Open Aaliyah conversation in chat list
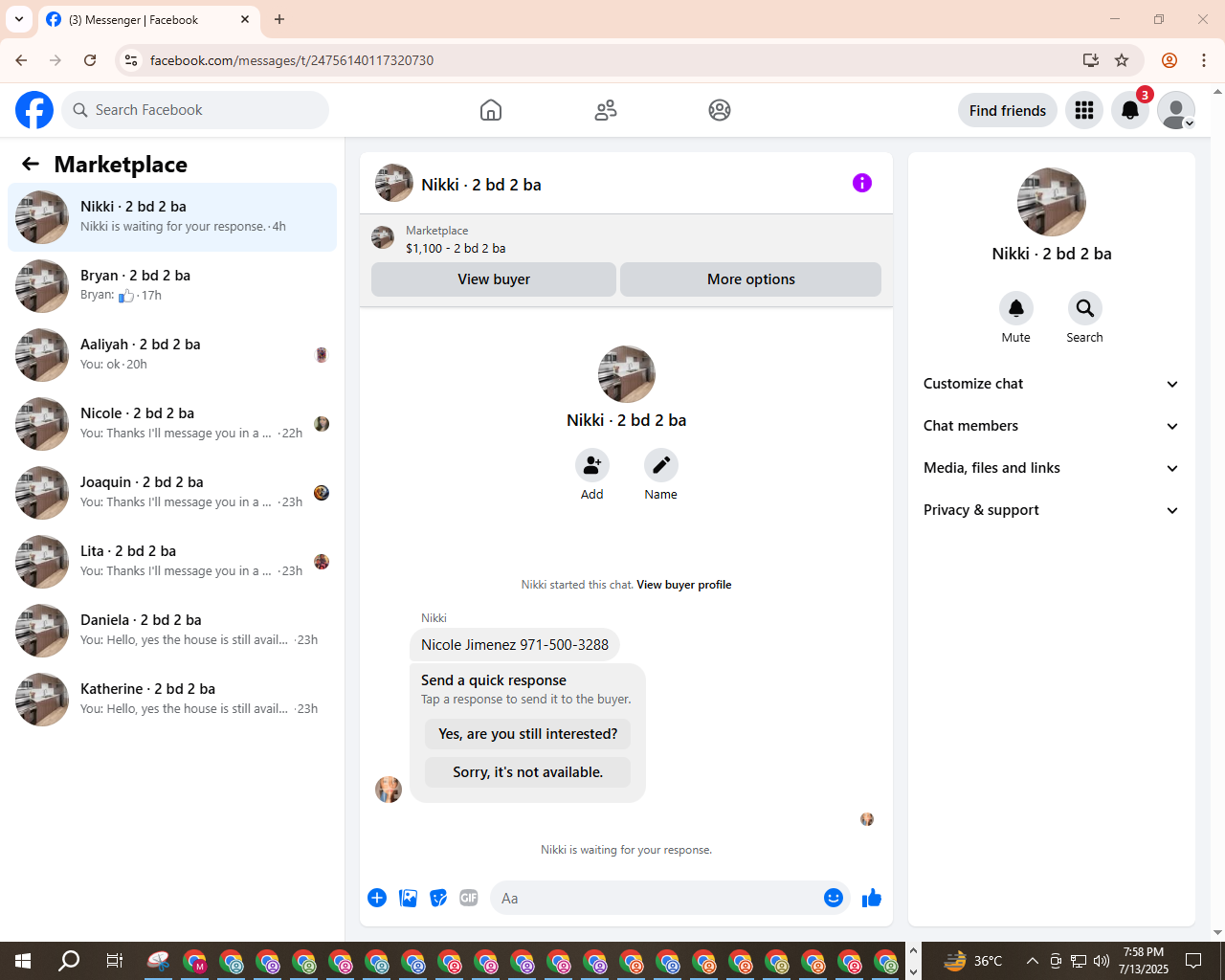 172,355
